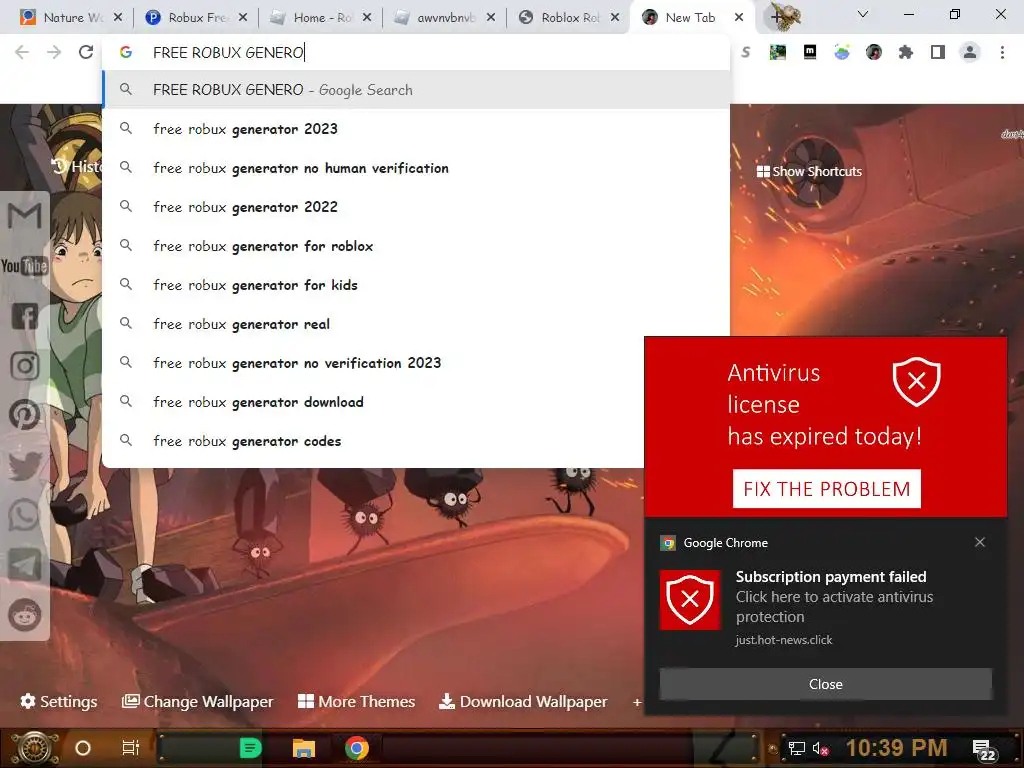Open the Pinterest sidebar shortcut
1024x768 pixels.
25,415
